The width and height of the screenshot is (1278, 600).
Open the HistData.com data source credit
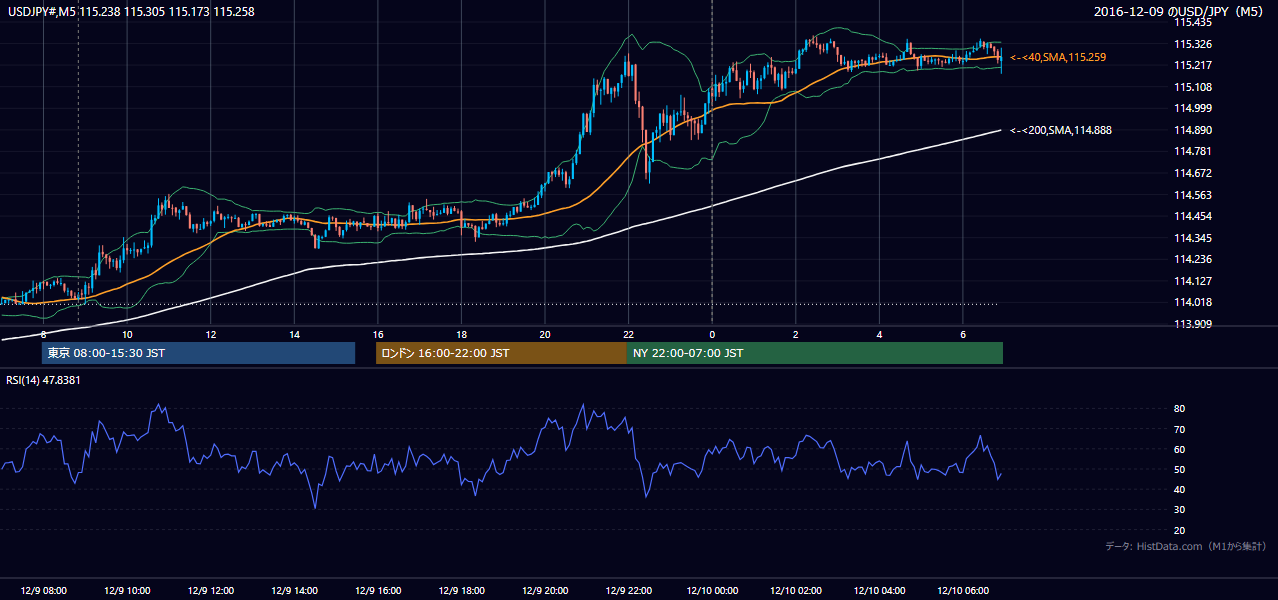tap(1185, 546)
